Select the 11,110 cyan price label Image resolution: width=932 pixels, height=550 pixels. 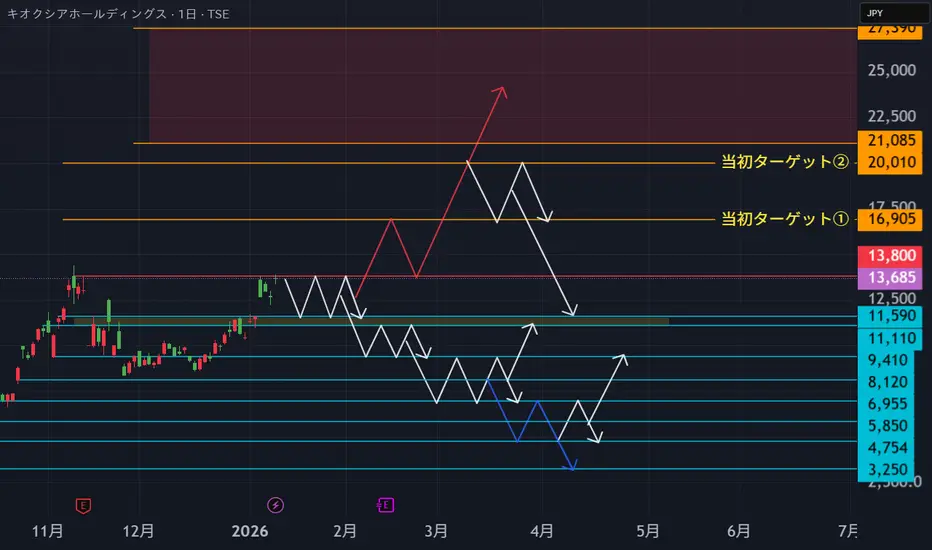pyautogui.click(x=890, y=338)
